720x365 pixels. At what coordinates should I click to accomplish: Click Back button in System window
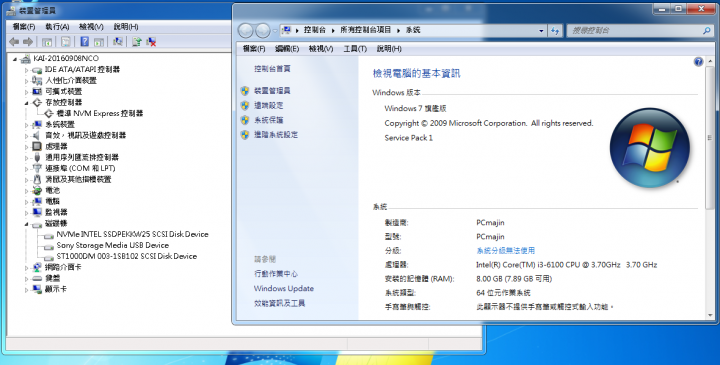pos(246,31)
